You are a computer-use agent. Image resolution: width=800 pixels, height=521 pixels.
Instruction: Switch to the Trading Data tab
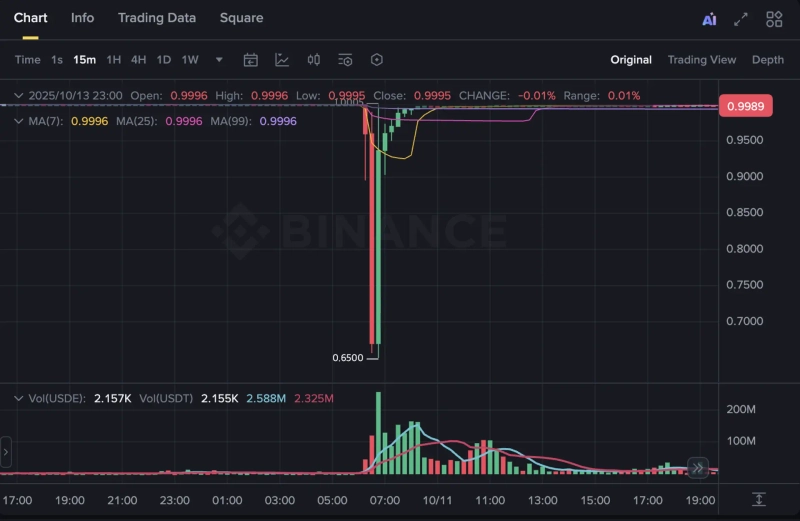pos(157,18)
